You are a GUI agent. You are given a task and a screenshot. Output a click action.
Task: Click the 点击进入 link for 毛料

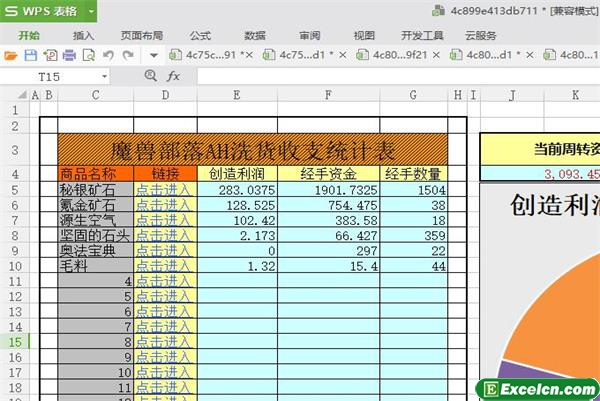(163, 266)
